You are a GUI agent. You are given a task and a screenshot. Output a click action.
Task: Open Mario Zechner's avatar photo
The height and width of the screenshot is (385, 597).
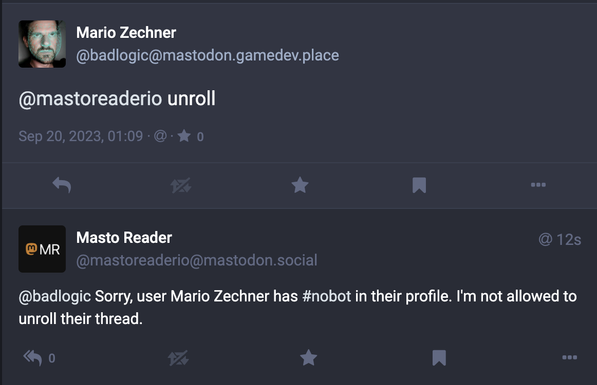pos(42,44)
